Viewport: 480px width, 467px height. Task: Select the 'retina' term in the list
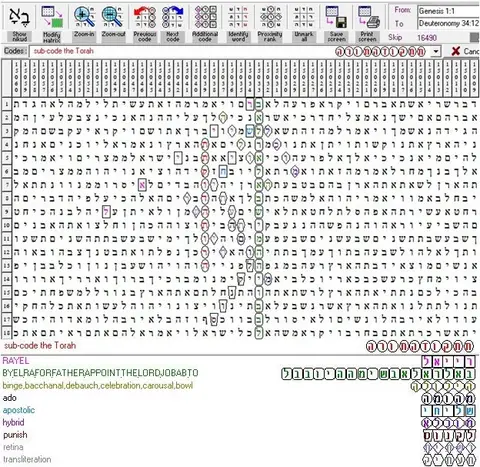tap(13, 447)
